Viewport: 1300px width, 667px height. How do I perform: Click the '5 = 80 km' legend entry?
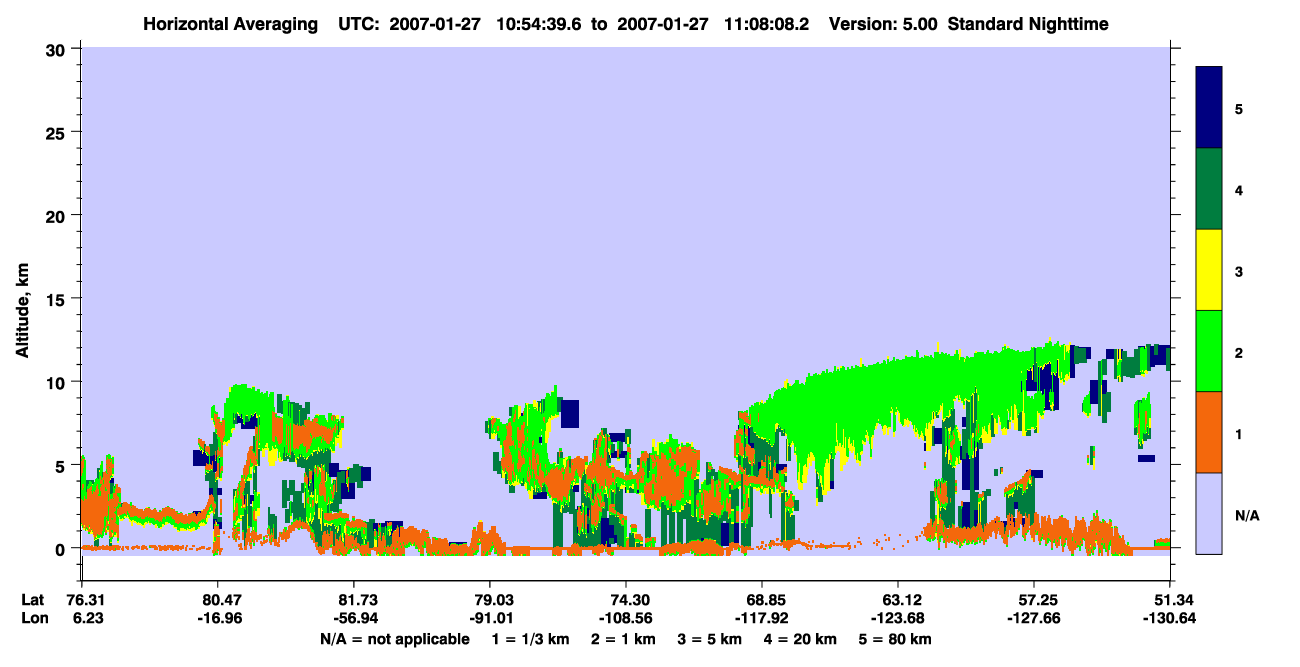pos(895,639)
